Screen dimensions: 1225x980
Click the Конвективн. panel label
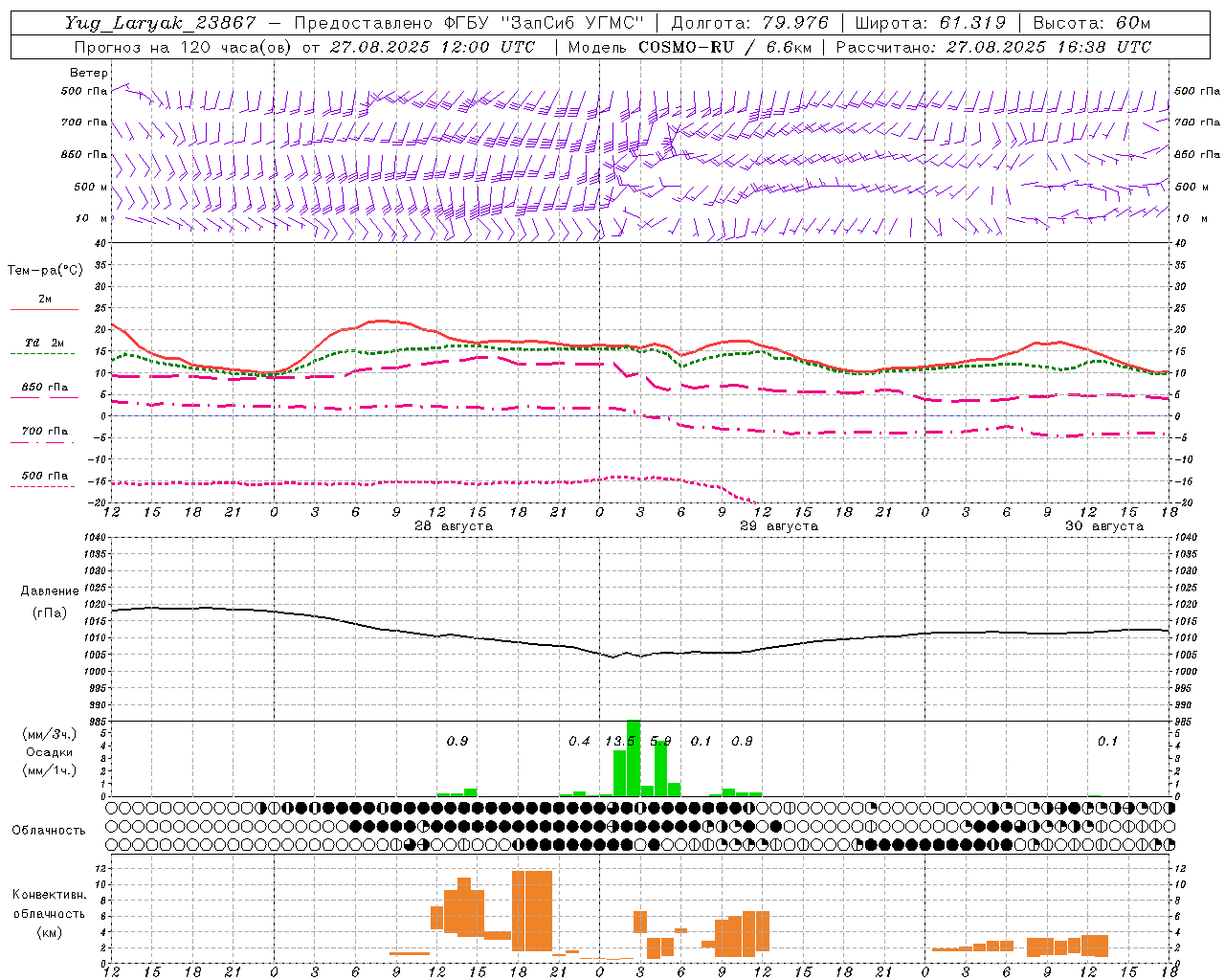click(x=49, y=895)
